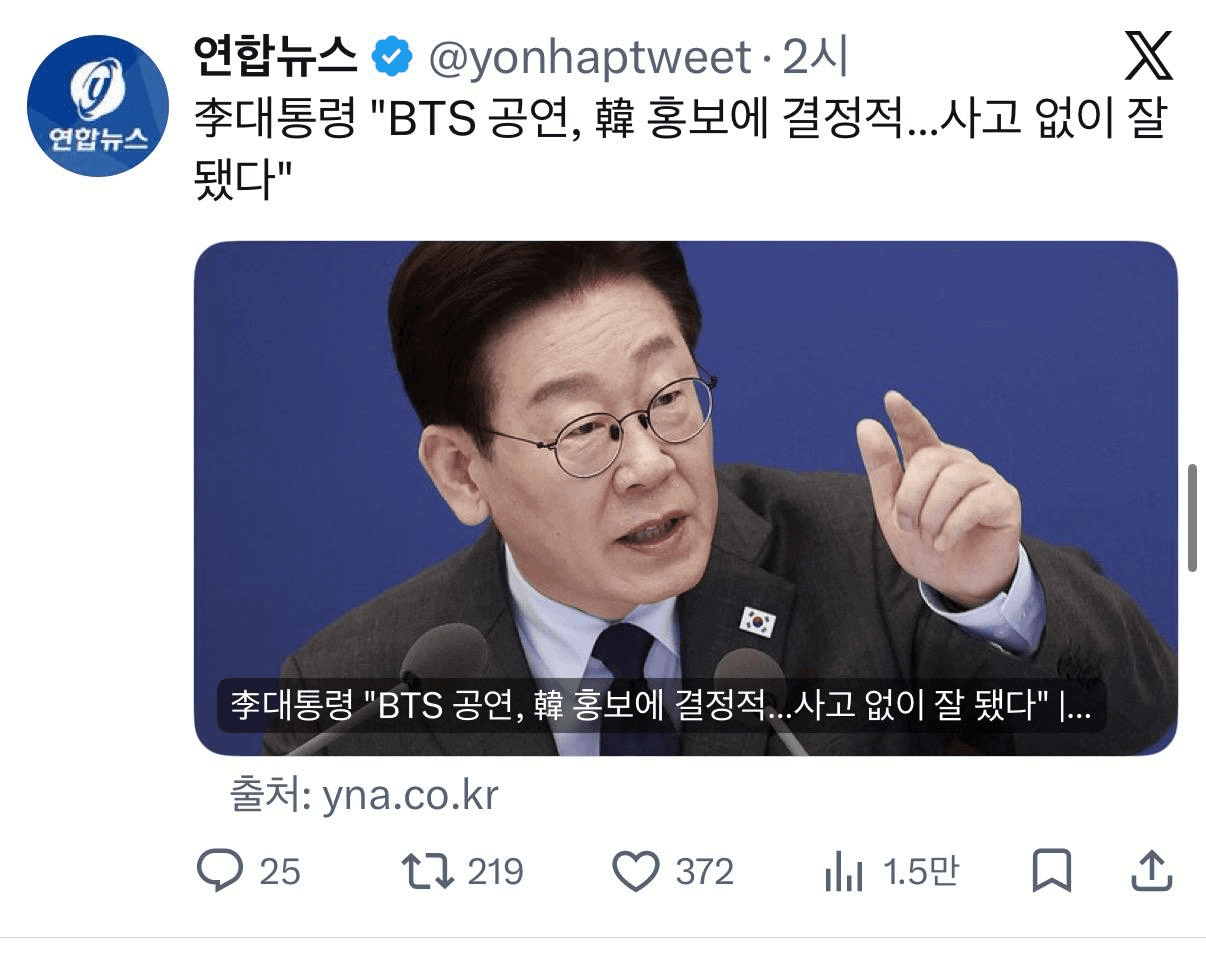Click the 25 replies count
The image size is (1206, 953).
280,872
